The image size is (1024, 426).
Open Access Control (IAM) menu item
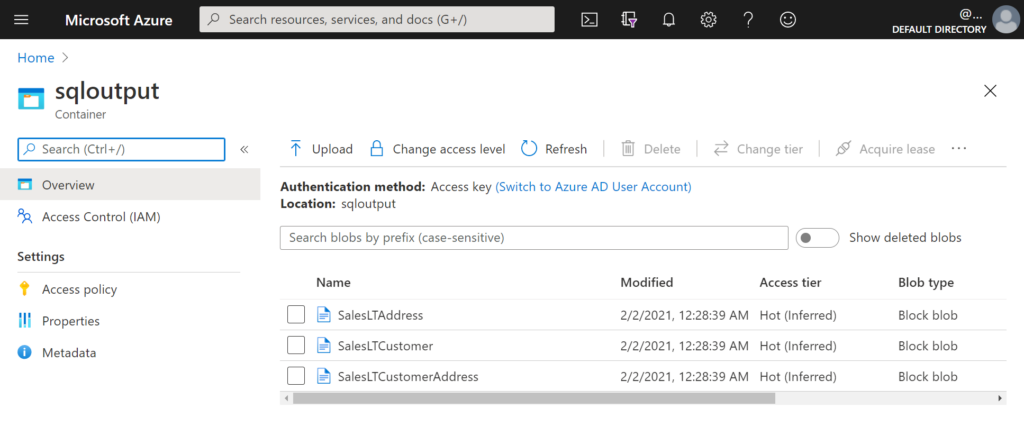(x=130, y=216)
